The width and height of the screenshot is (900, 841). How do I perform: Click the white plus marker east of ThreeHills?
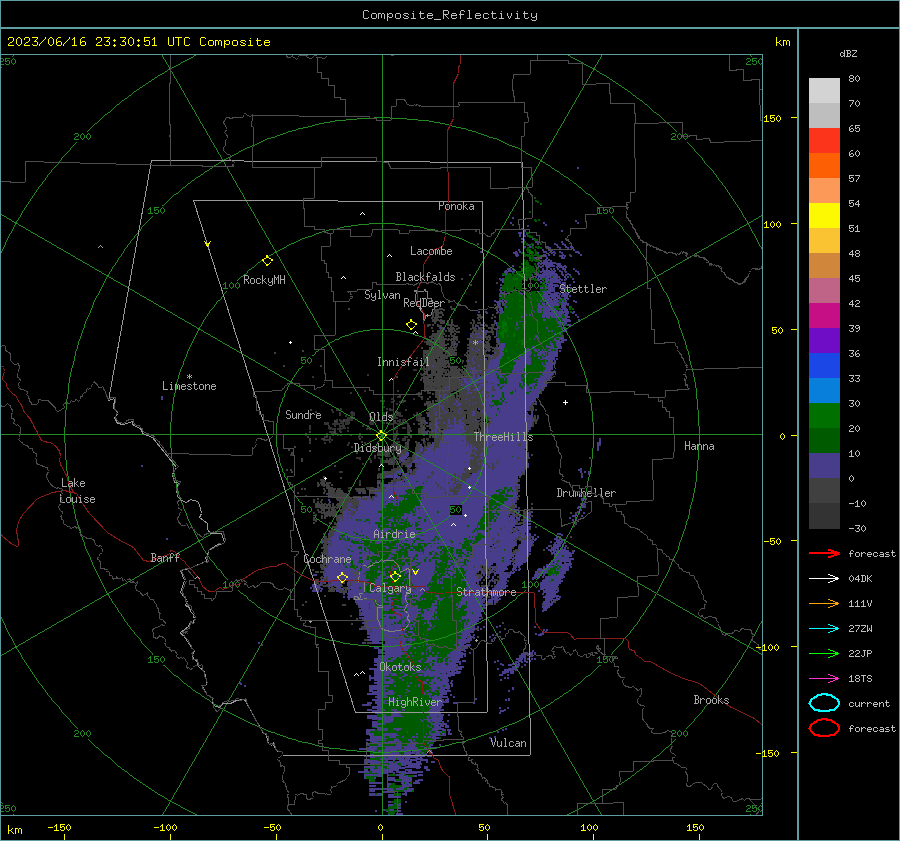[x=565, y=402]
